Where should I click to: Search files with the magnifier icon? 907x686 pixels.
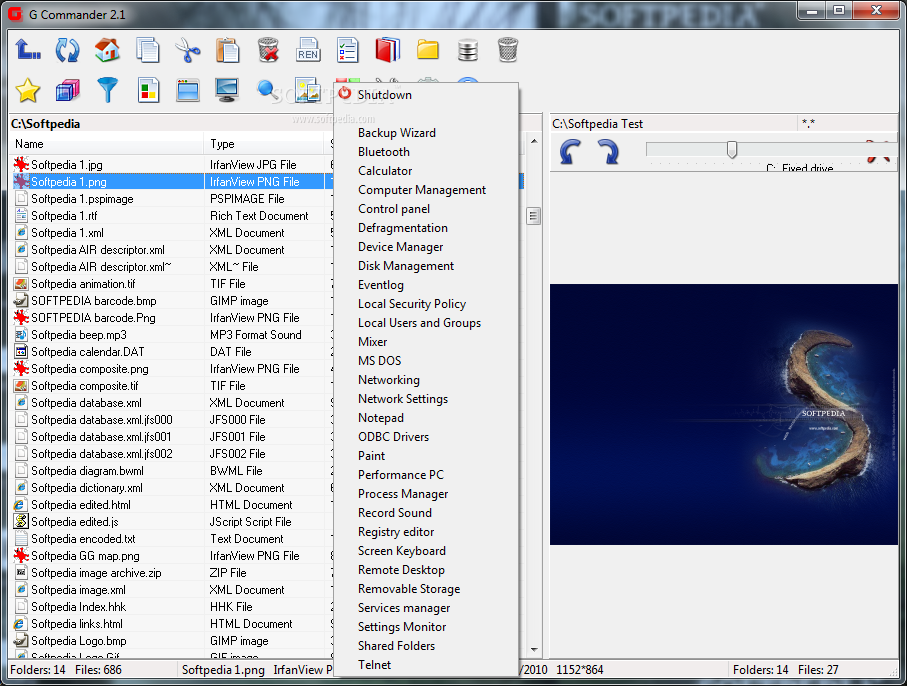267,90
